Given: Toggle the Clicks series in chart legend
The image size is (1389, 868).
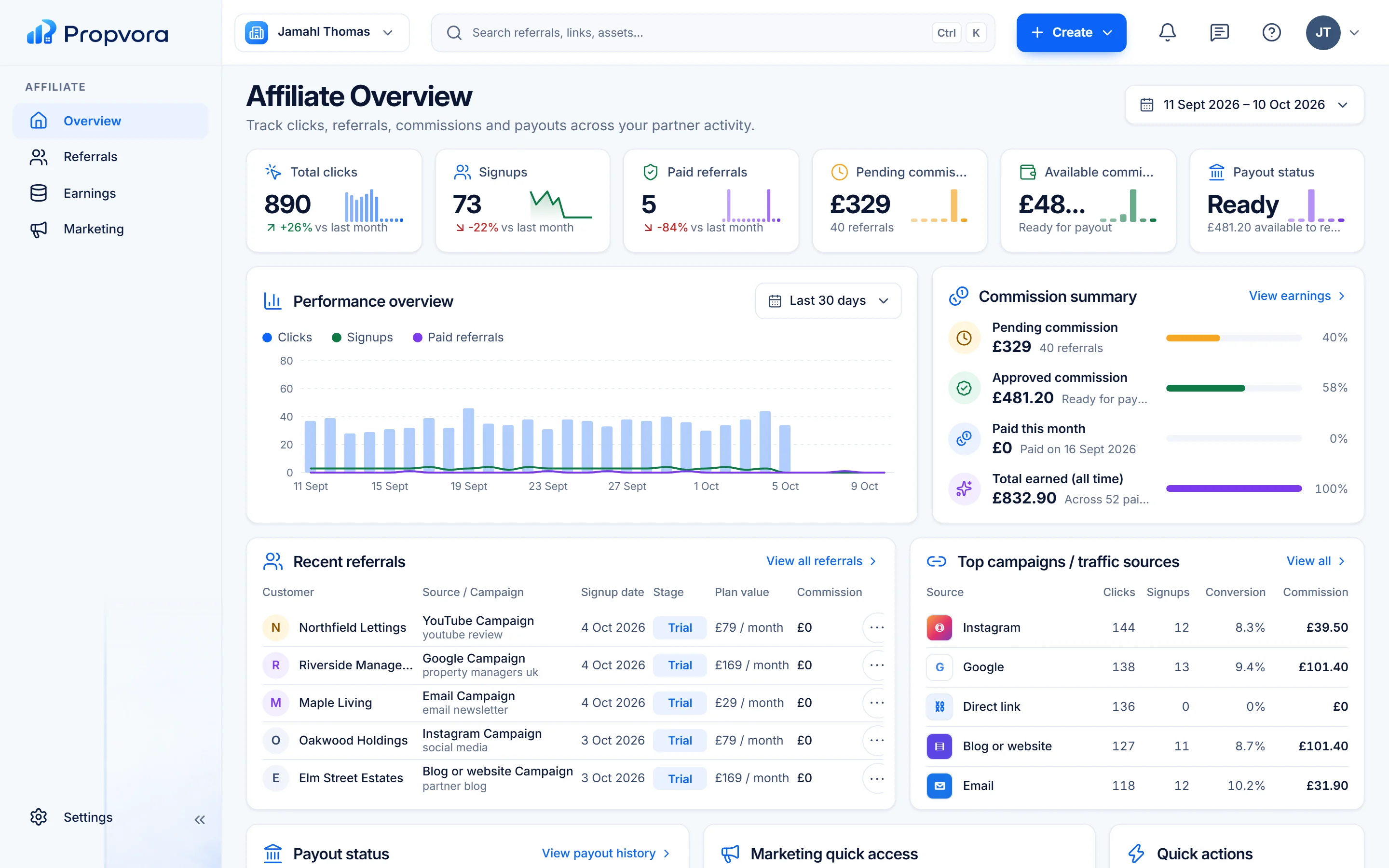Looking at the screenshot, I should [287, 338].
